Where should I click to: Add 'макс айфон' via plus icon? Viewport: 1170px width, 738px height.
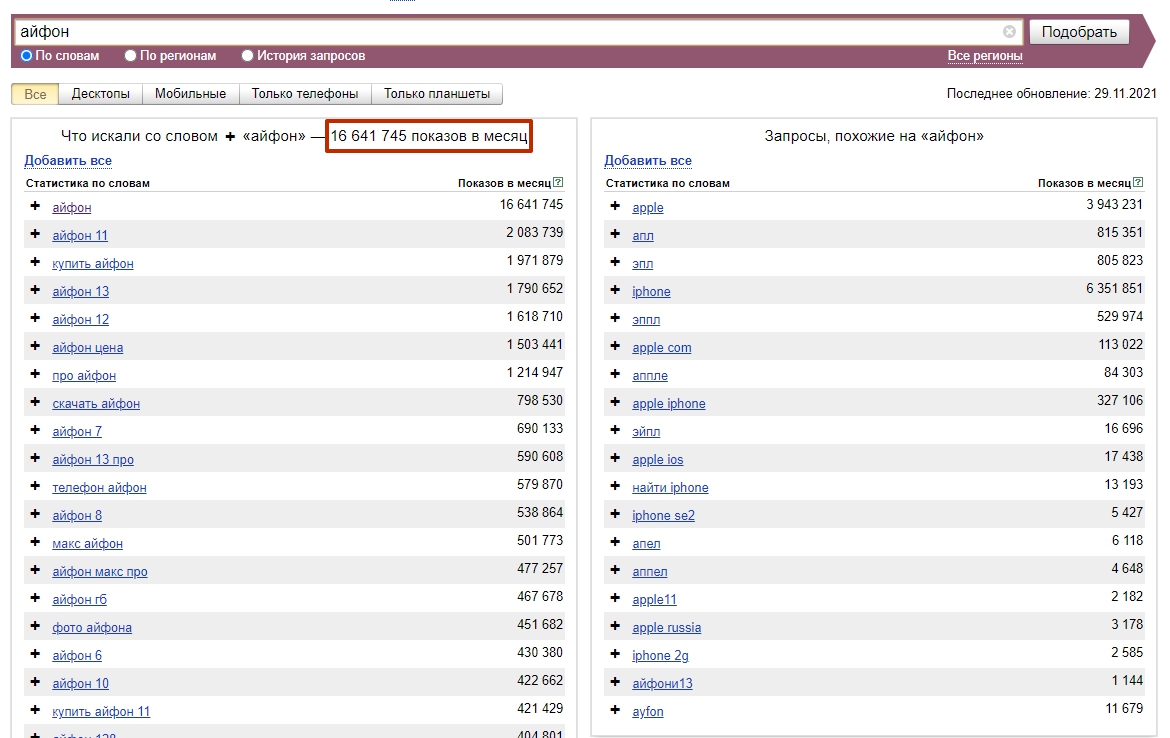35,542
